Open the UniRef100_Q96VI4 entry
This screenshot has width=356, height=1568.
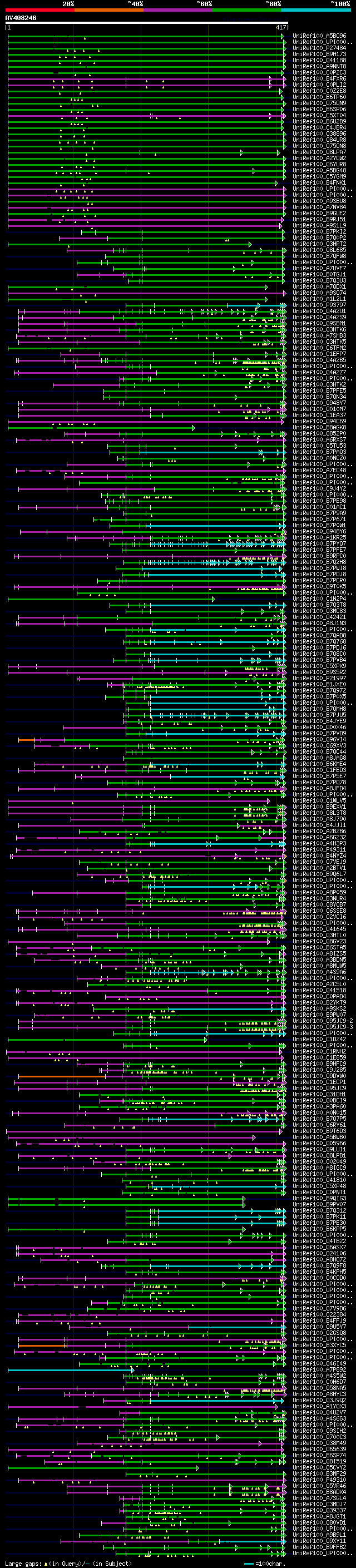(319, 740)
